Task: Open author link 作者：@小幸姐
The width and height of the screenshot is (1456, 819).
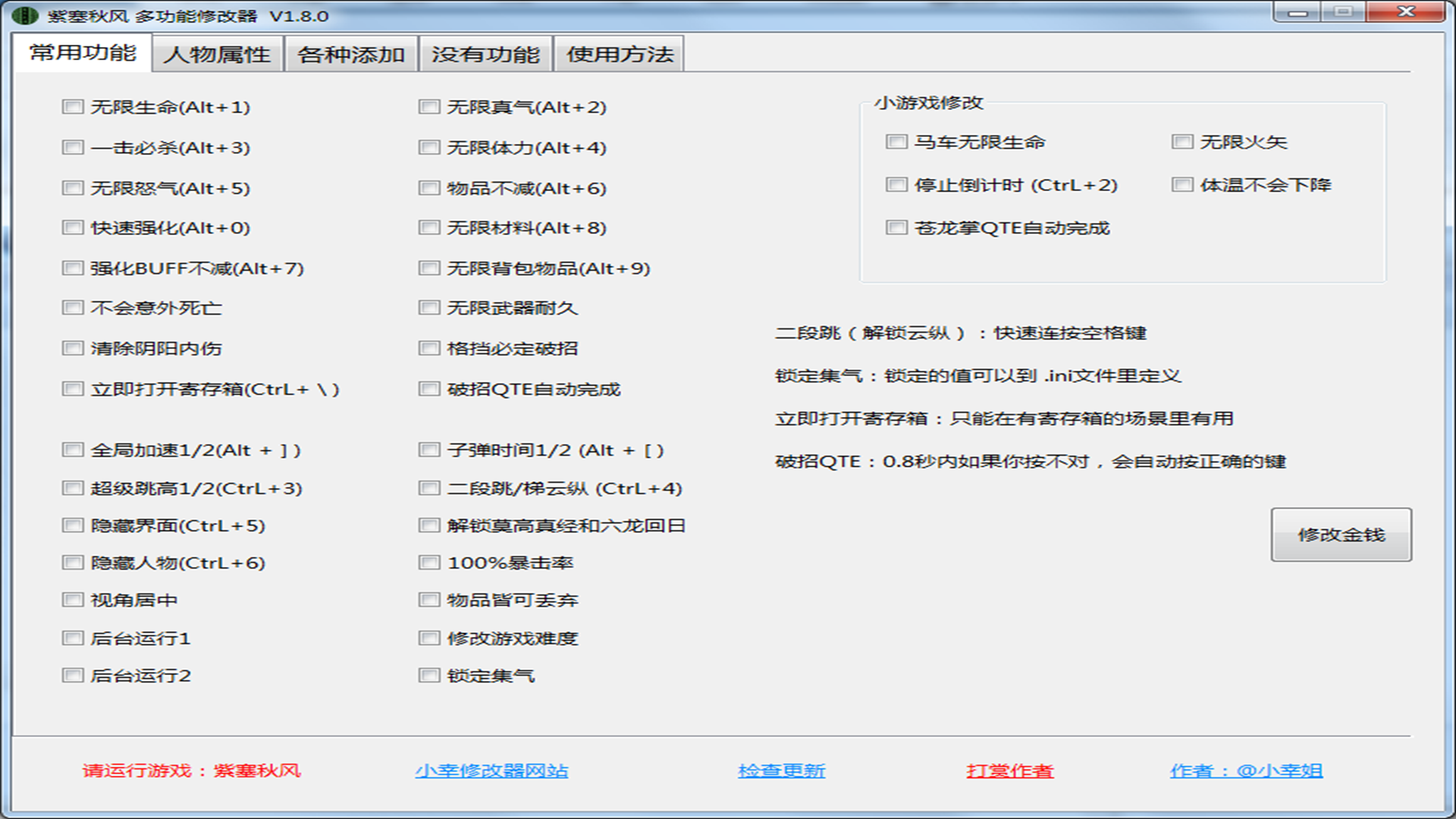Action: pyautogui.click(x=1246, y=770)
